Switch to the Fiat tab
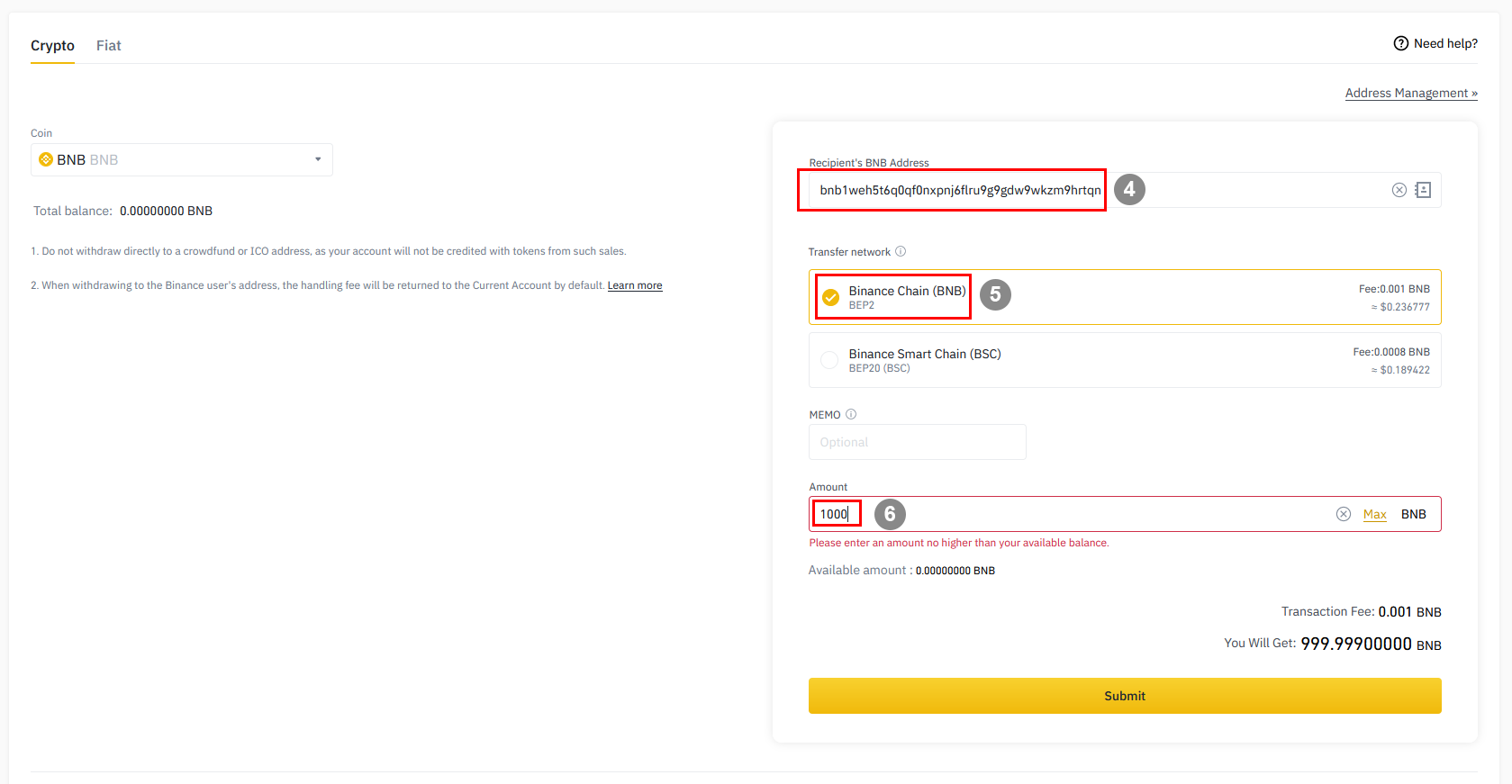The width and height of the screenshot is (1512, 784). (108, 46)
